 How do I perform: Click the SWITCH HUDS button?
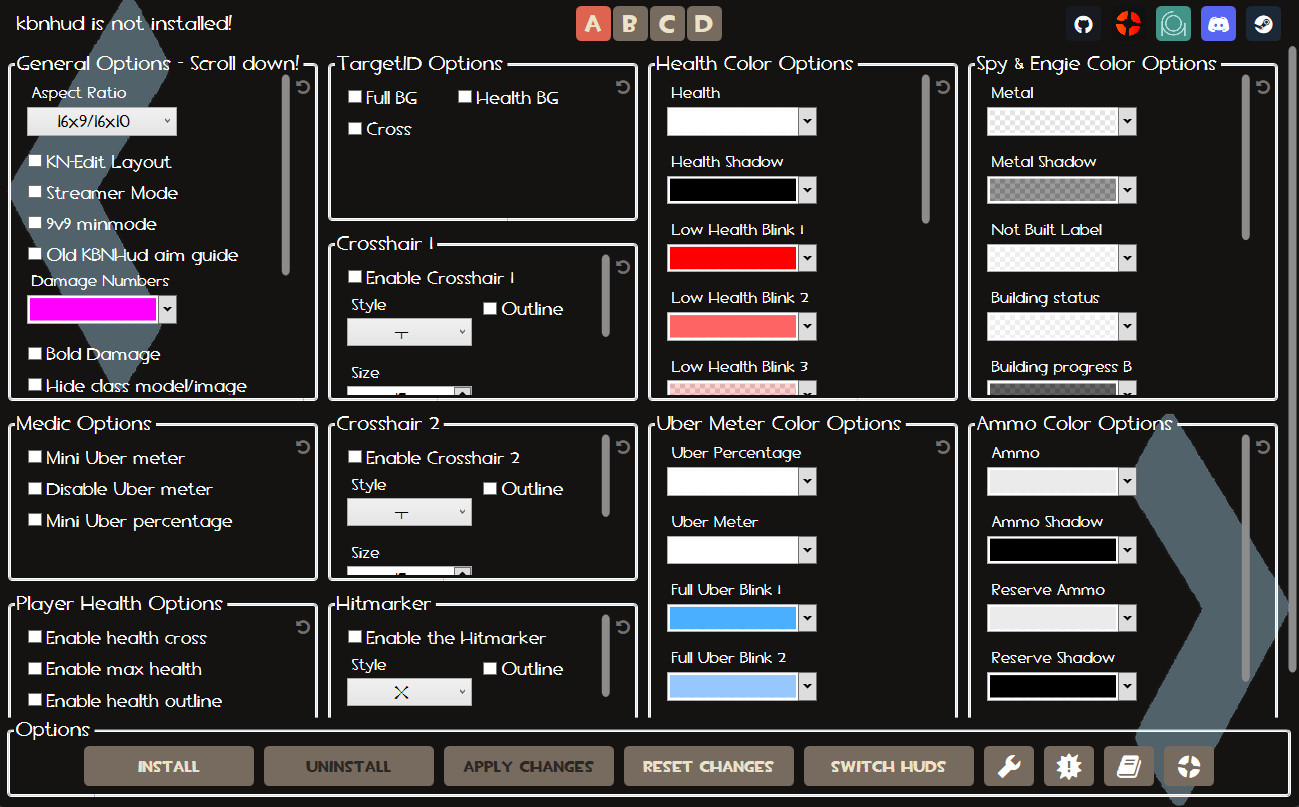tap(888, 765)
